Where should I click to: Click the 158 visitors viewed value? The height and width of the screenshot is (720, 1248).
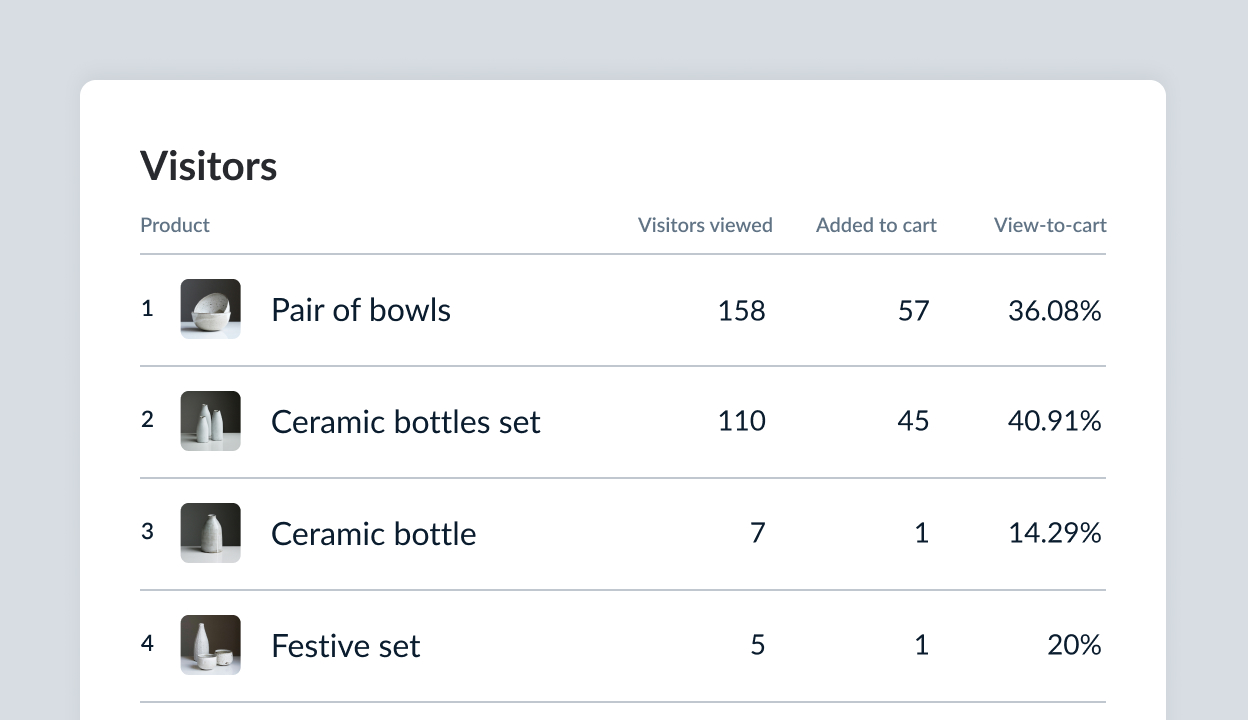pyautogui.click(x=741, y=311)
